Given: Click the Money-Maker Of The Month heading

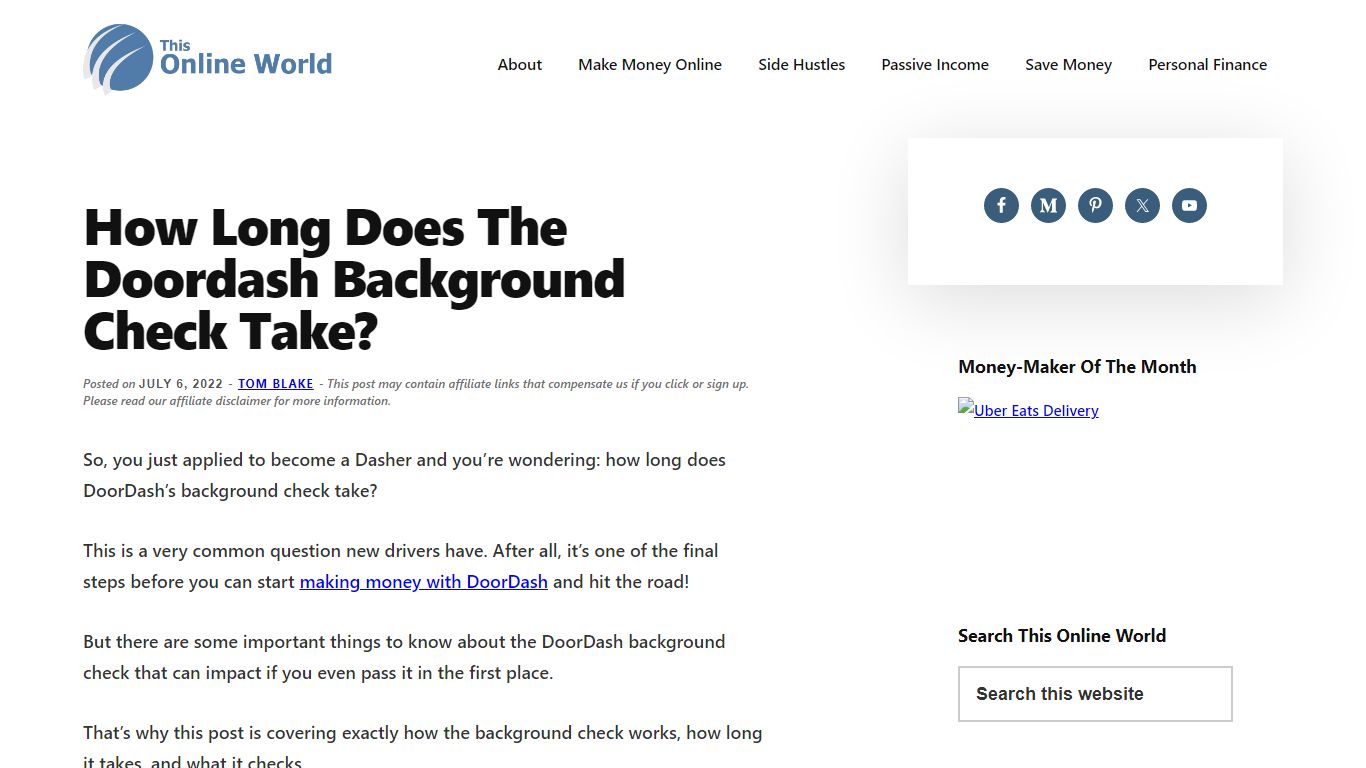Looking at the screenshot, I should (x=1077, y=367).
